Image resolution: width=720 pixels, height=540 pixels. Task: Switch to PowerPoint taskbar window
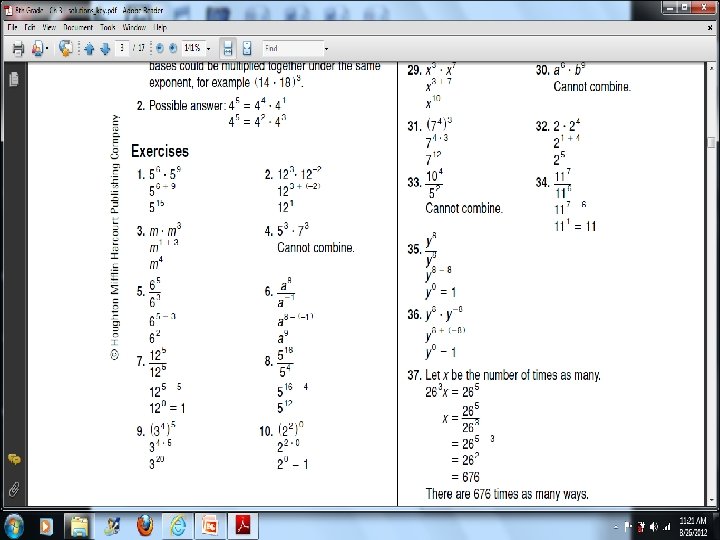(210, 526)
